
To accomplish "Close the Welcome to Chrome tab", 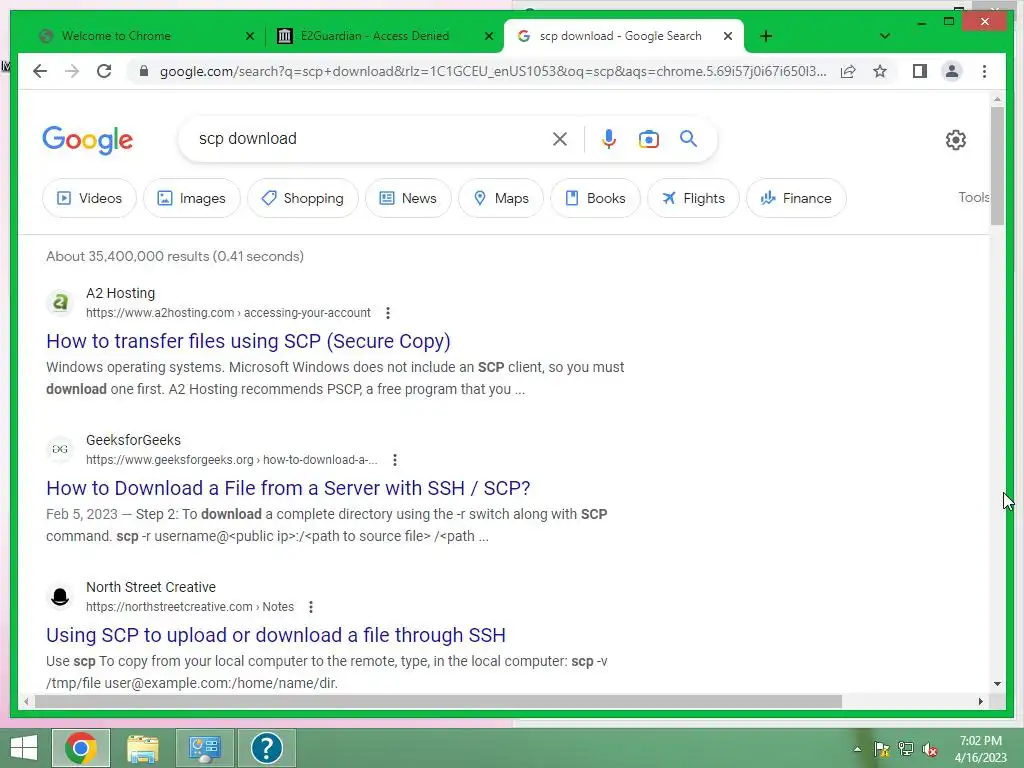I will [249, 36].
